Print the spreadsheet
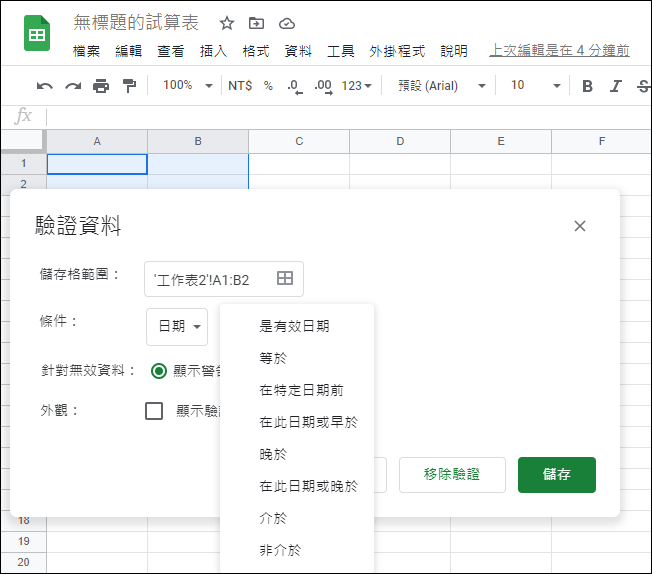The height and width of the screenshot is (574, 652). 101,86
